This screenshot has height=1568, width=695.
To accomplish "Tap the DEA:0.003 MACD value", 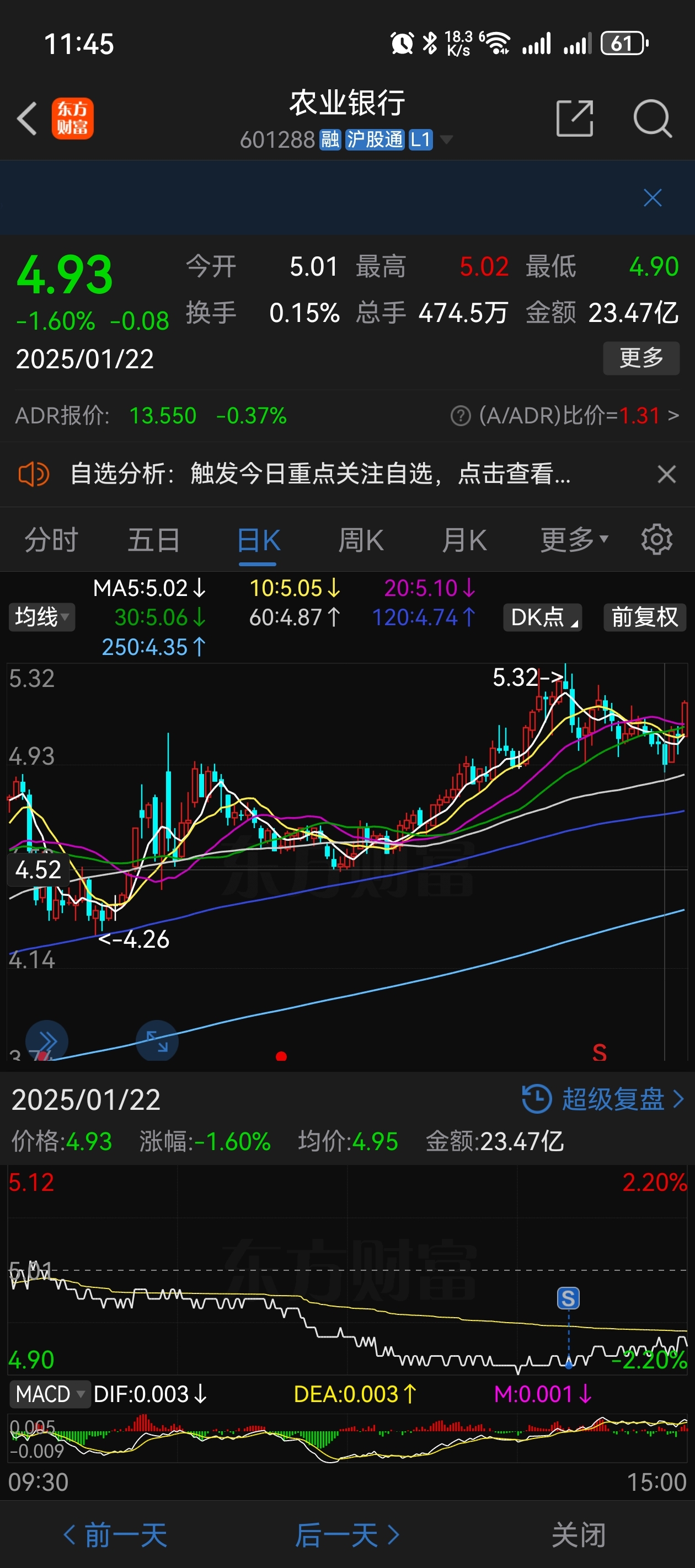I will click(x=355, y=1394).
